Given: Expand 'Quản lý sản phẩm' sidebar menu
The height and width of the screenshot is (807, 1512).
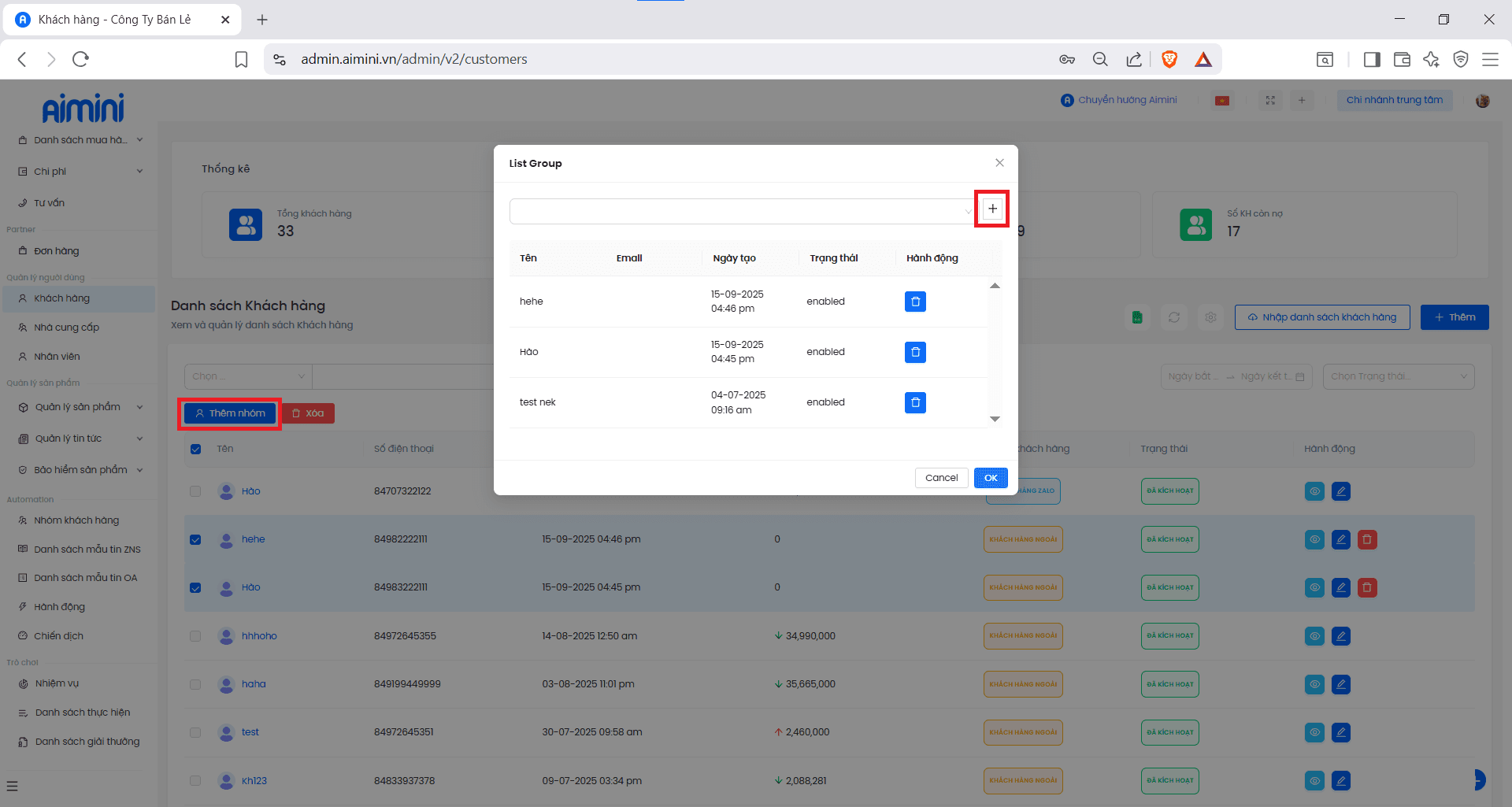Looking at the screenshot, I should pos(79,407).
